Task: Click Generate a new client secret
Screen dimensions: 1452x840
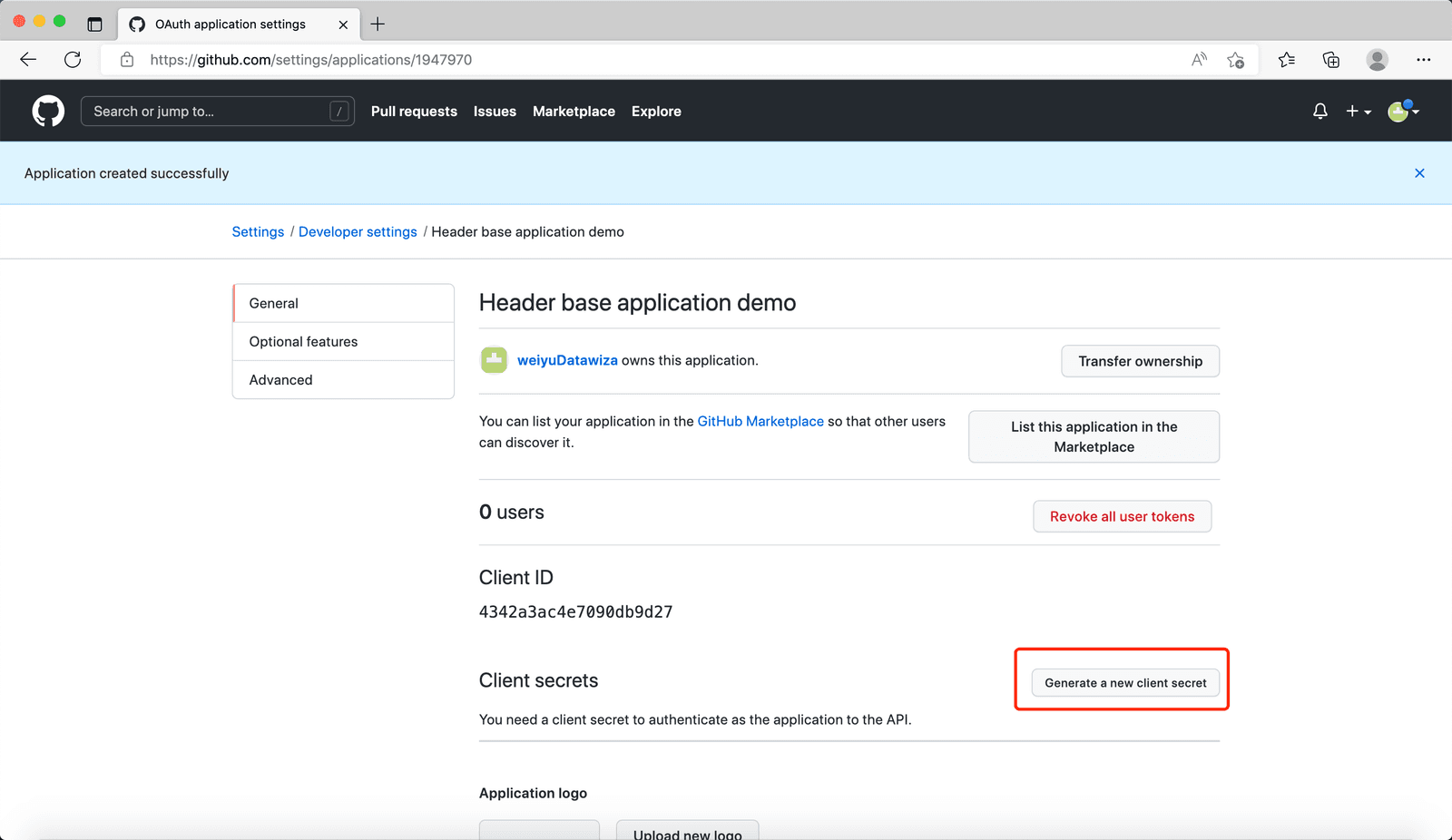Action: pyautogui.click(x=1125, y=683)
